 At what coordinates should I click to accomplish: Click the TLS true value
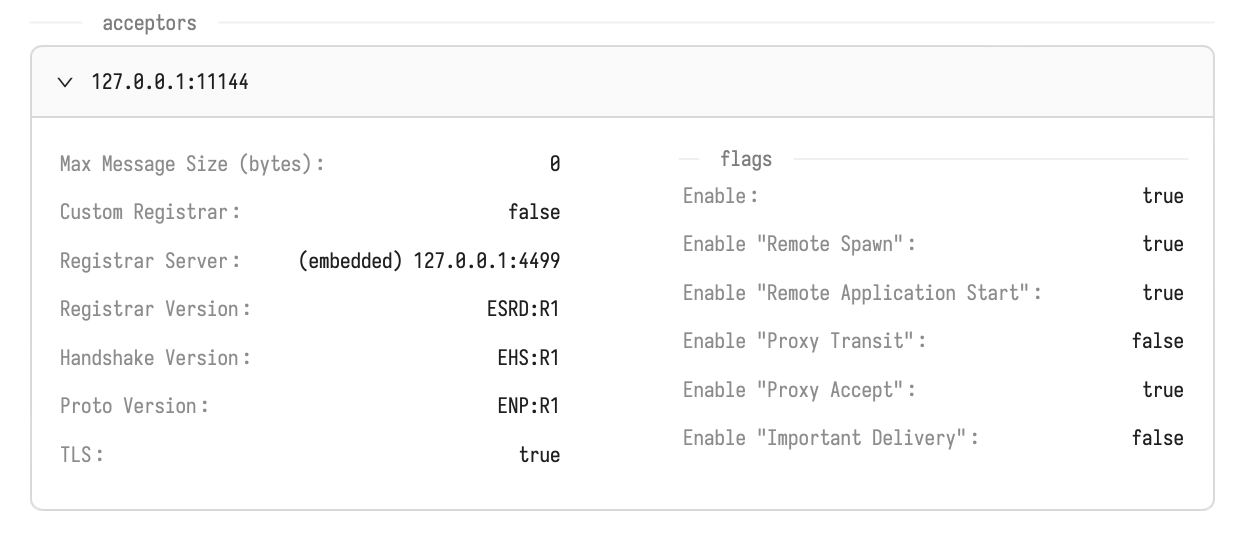tap(539, 455)
